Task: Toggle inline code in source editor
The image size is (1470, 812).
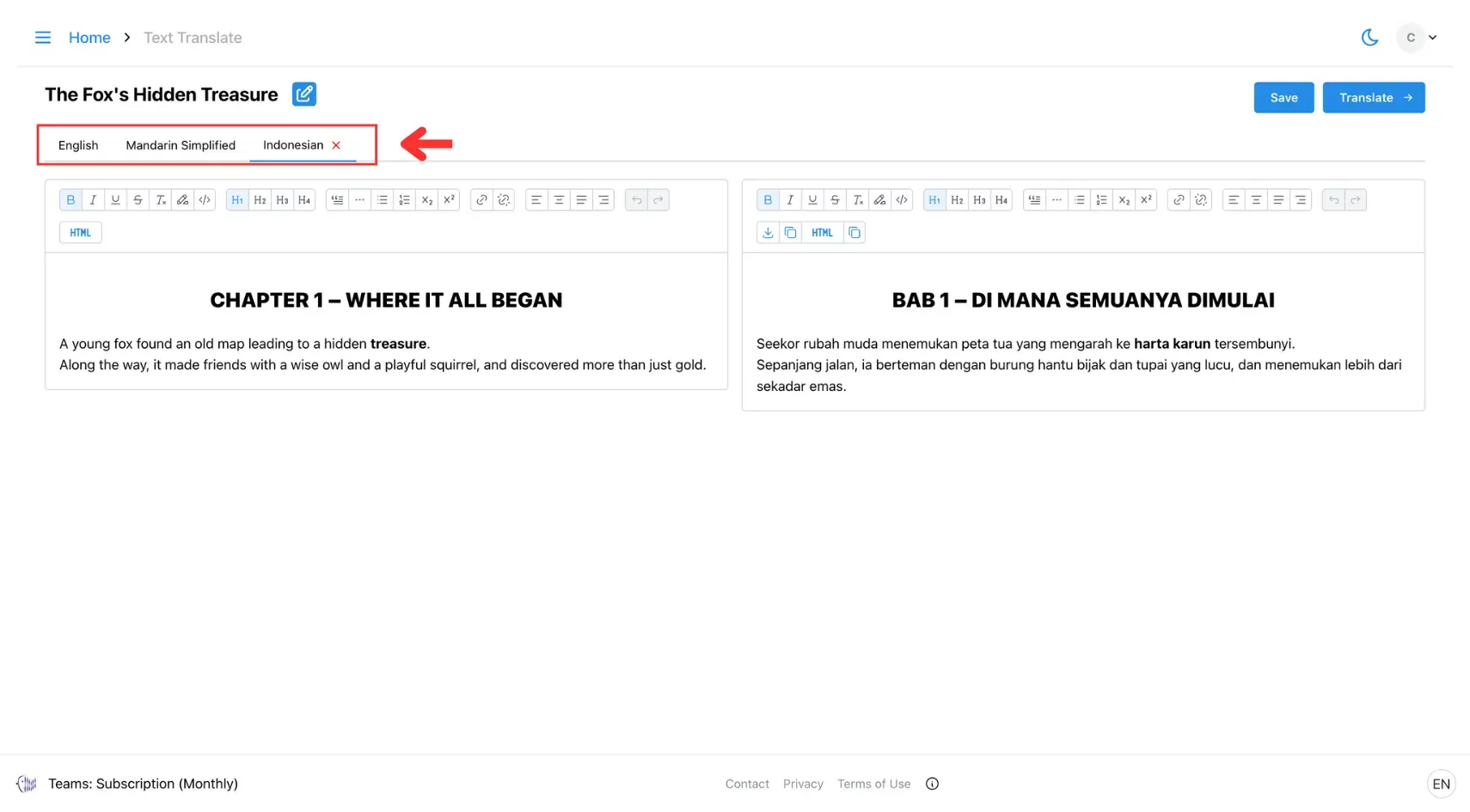Action: pyautogui.click(x=205, y=200)
